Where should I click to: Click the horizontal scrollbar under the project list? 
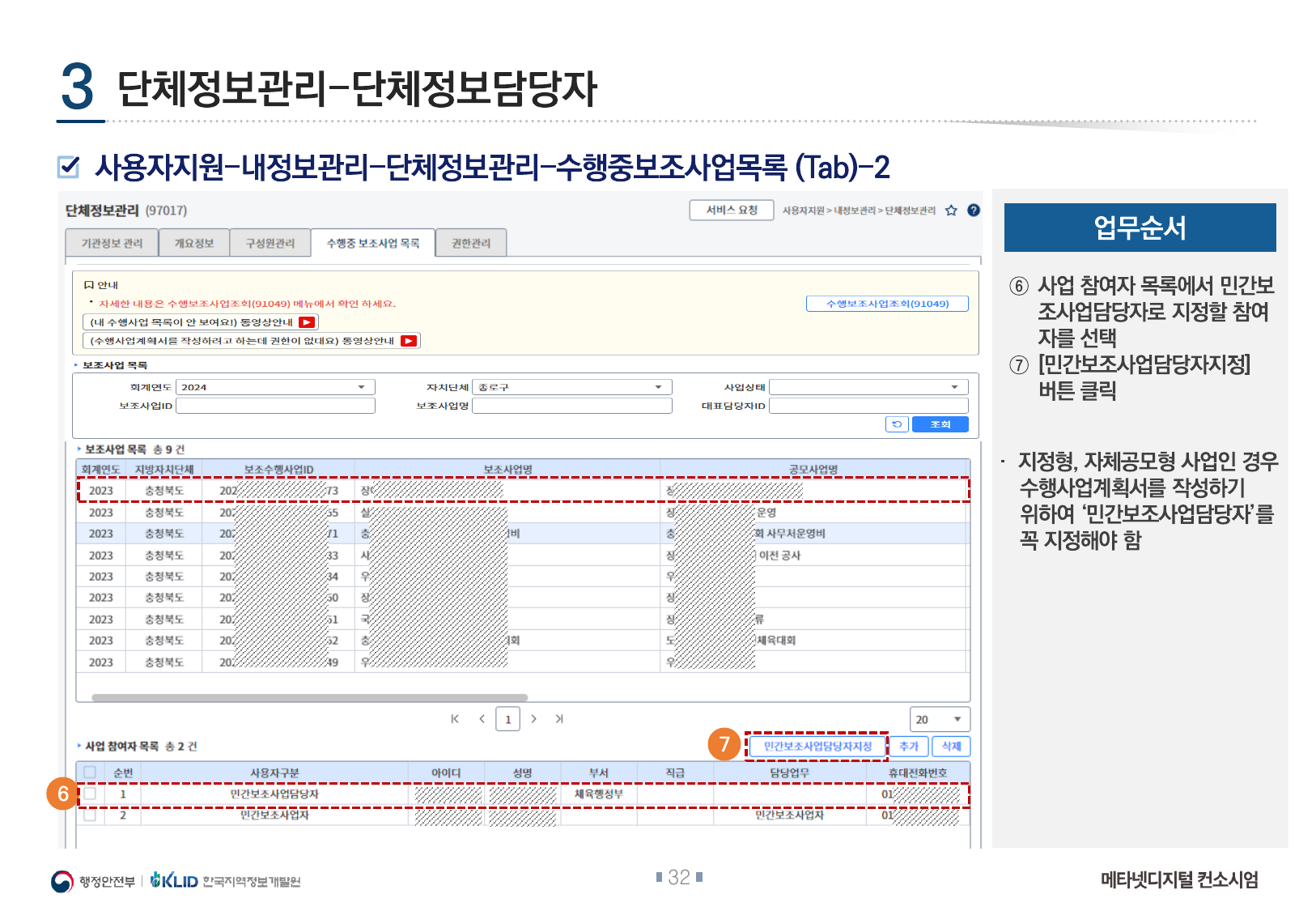point(310,697)
